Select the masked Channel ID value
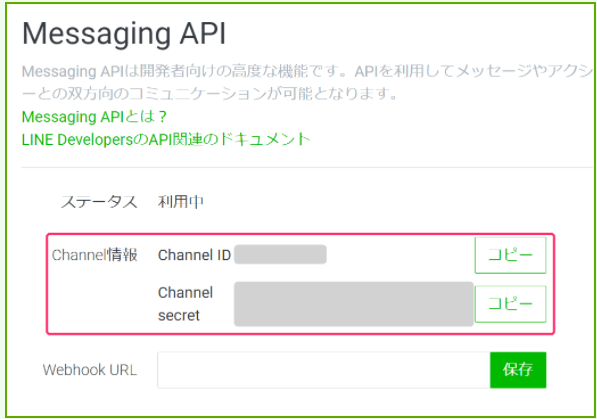 (280, 254)
